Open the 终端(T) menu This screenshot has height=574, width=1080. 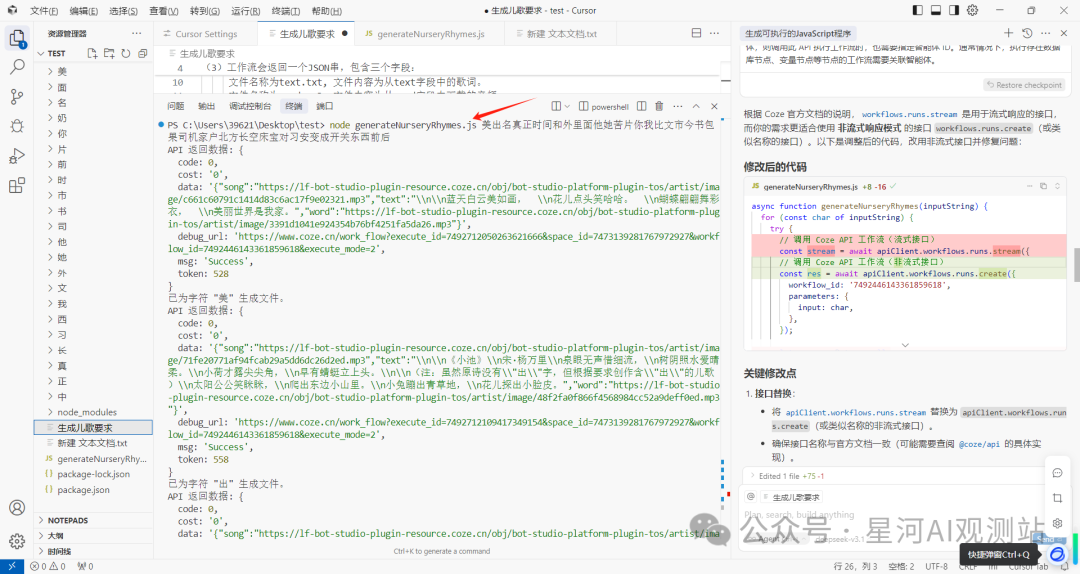(286, 10)
